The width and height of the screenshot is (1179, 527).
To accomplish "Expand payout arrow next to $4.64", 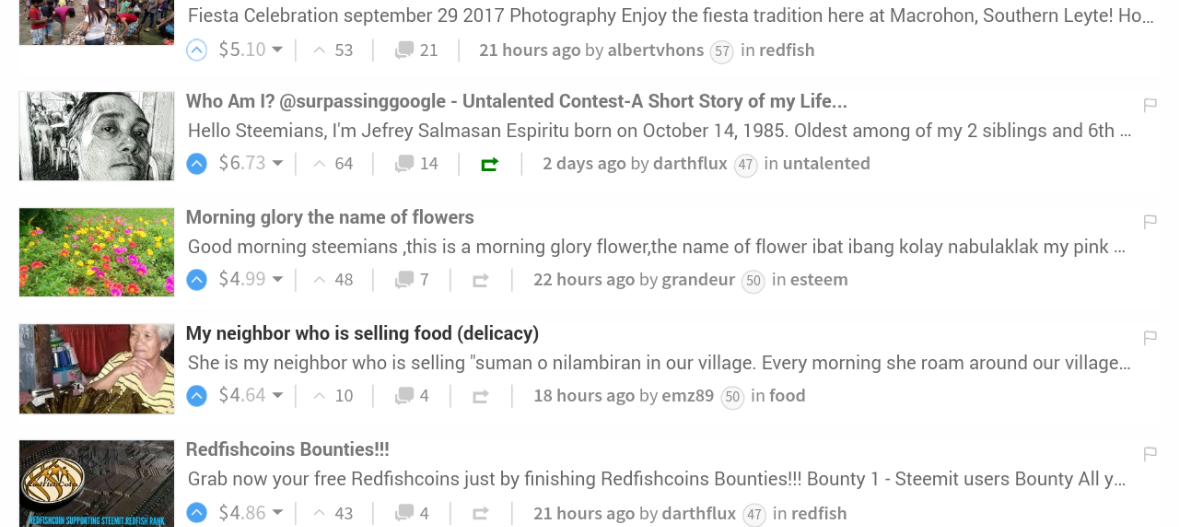I will coord(278,396).
